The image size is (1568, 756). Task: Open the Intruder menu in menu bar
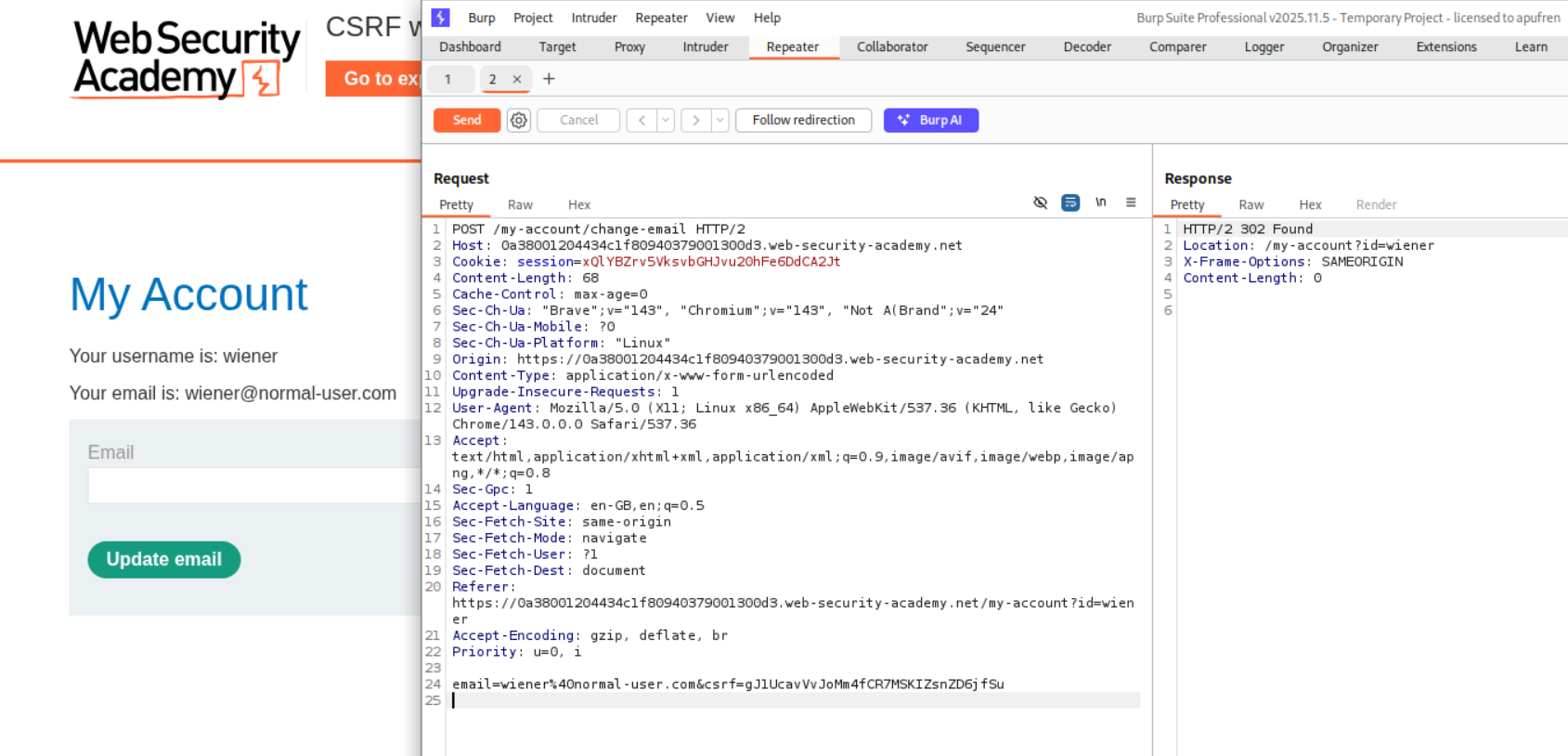(x=593, y=18)
